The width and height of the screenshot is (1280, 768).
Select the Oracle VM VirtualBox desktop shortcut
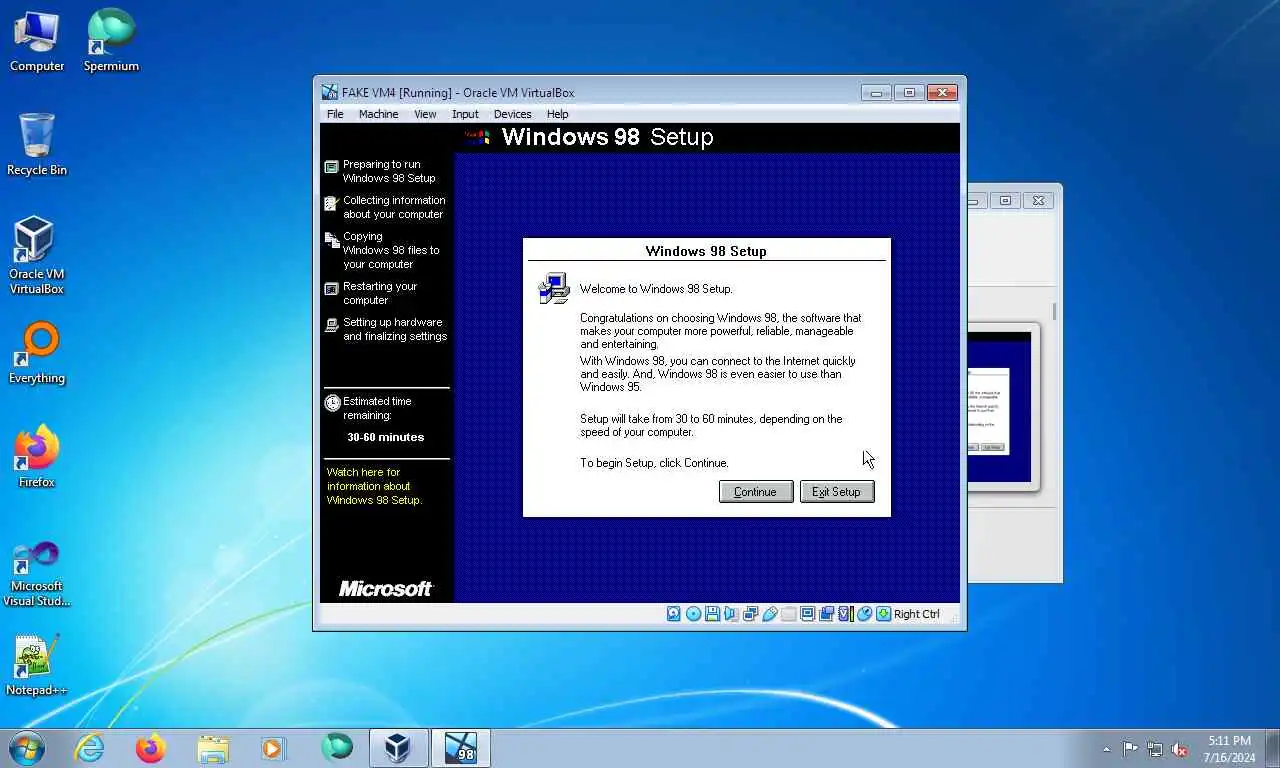37,256
